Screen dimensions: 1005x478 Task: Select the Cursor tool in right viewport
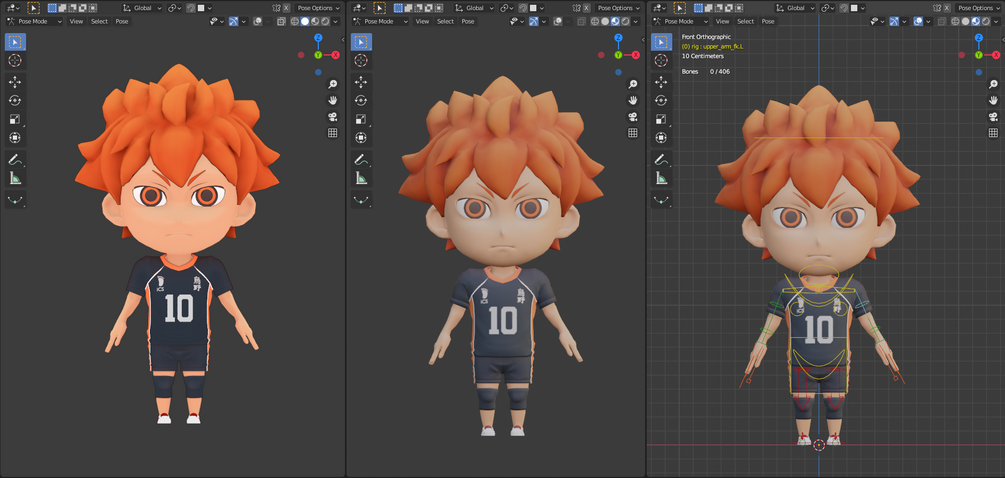pyautogui.click(x=661, y=60)
